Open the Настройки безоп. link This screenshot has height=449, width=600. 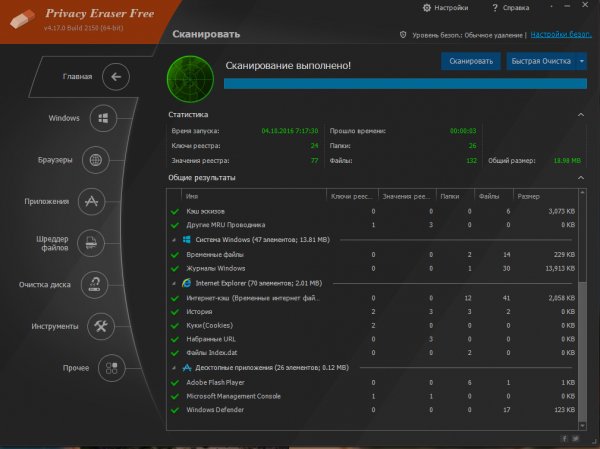point(561,34)
